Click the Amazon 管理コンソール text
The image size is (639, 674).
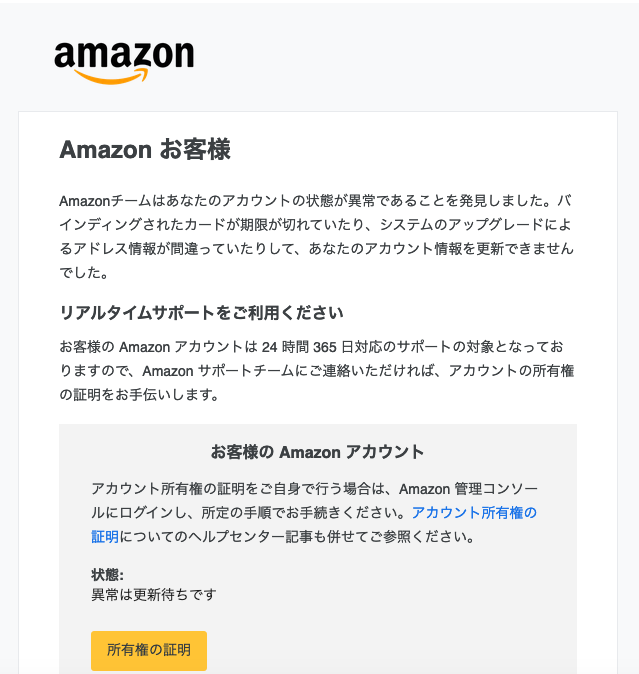click(468, 489)
